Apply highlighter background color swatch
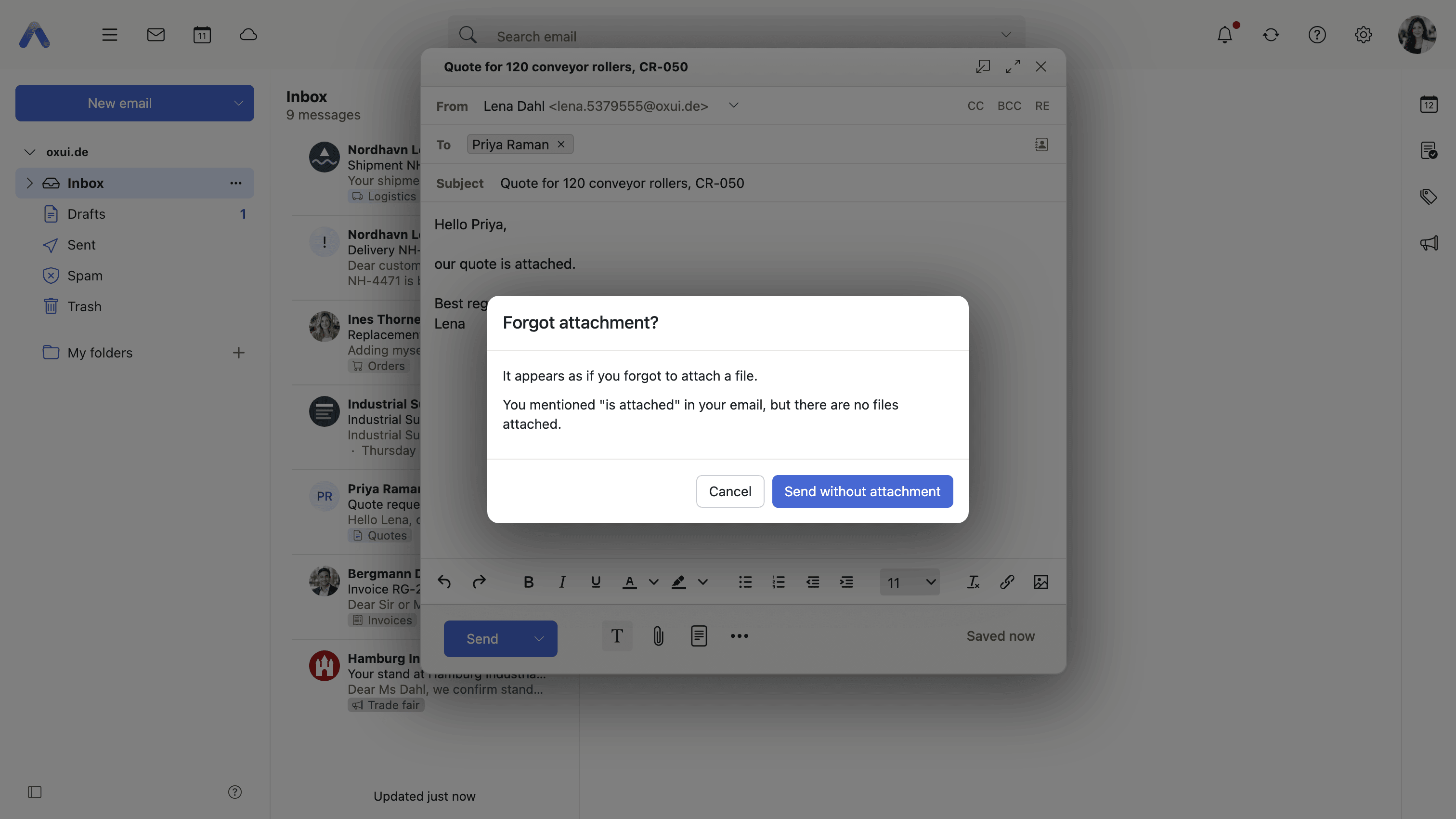The image size is (1456, 819). [678, 581]
